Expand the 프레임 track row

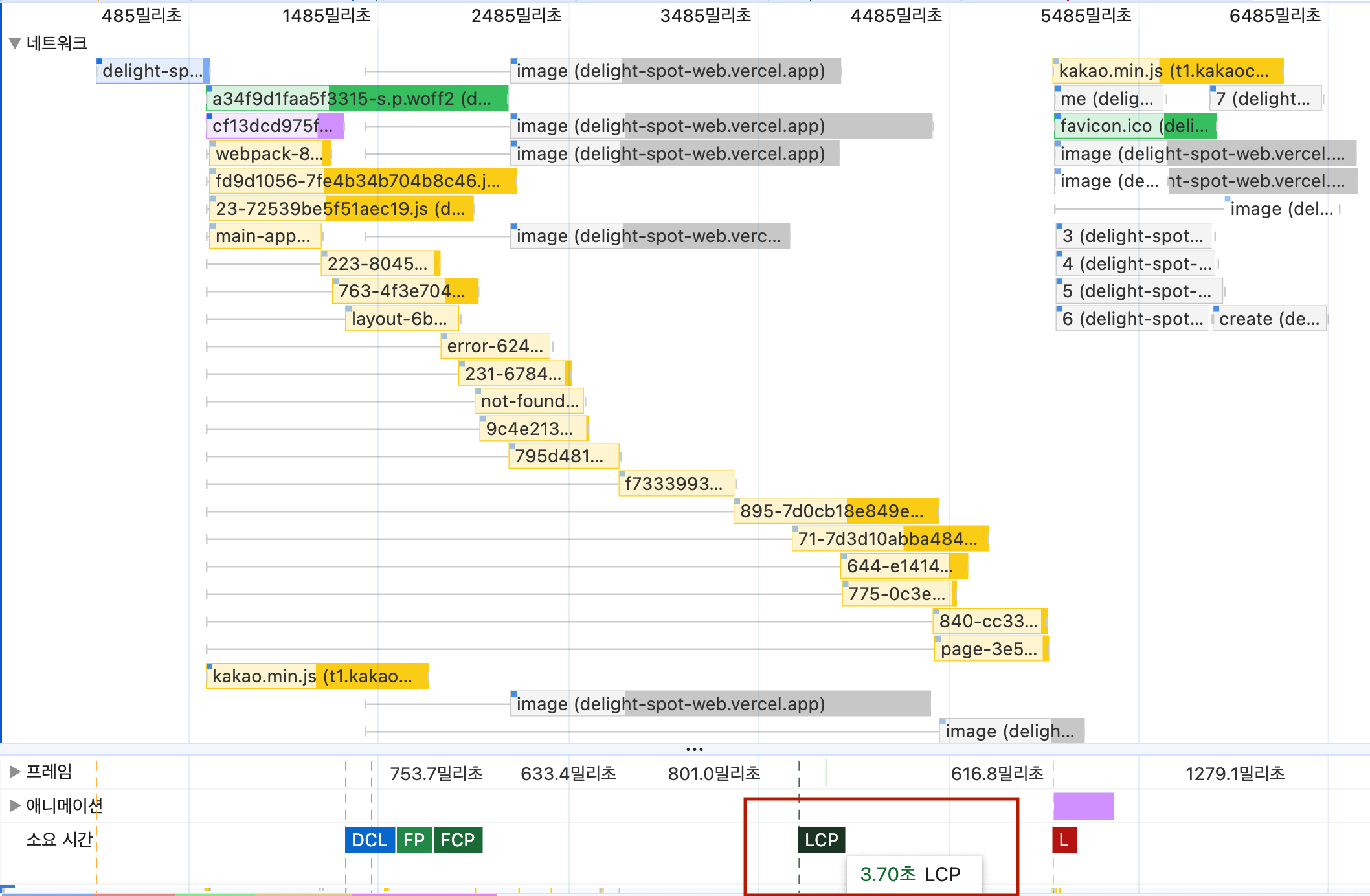tap(15, 772)
